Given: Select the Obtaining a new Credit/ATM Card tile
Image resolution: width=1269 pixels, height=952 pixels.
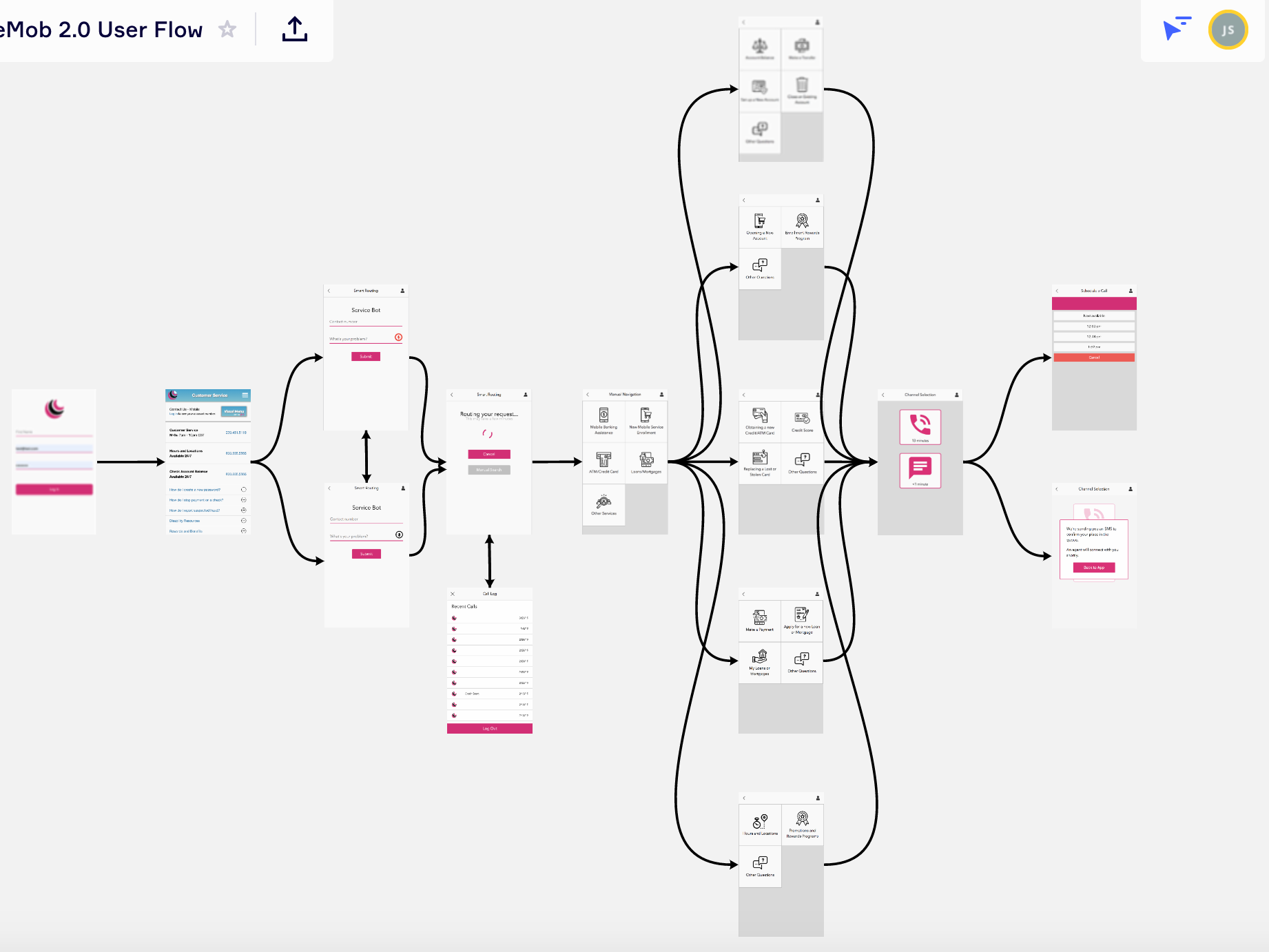Looking at the screenshot, I should click(760, 422).
